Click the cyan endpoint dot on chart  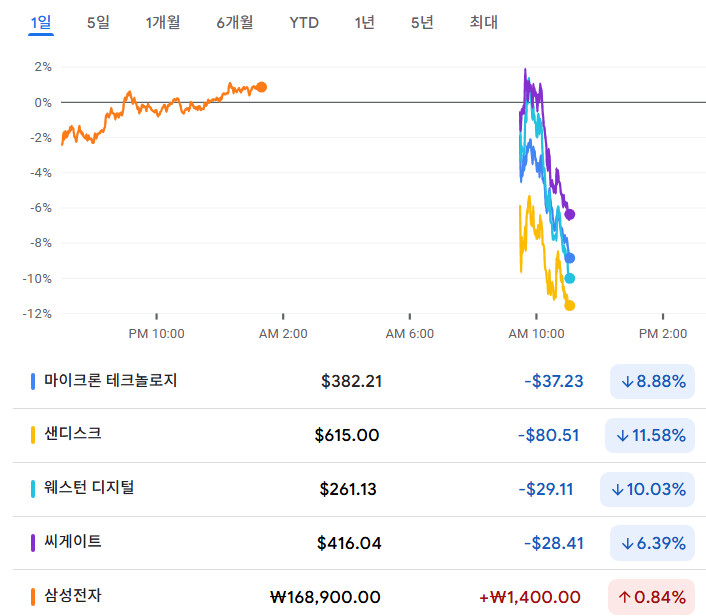pyautogui.click(x=570, y=278)
